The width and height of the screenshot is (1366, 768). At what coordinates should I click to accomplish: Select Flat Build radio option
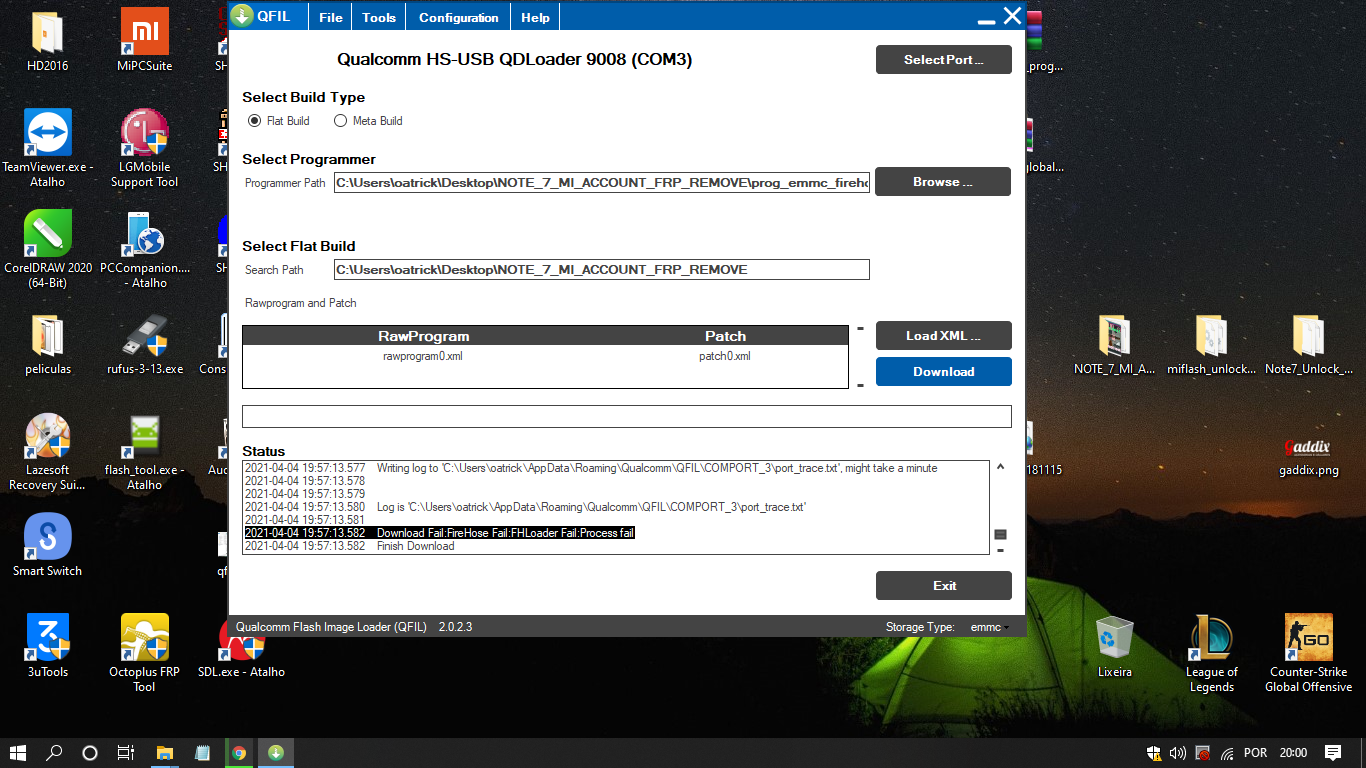[x=254, y=121]
